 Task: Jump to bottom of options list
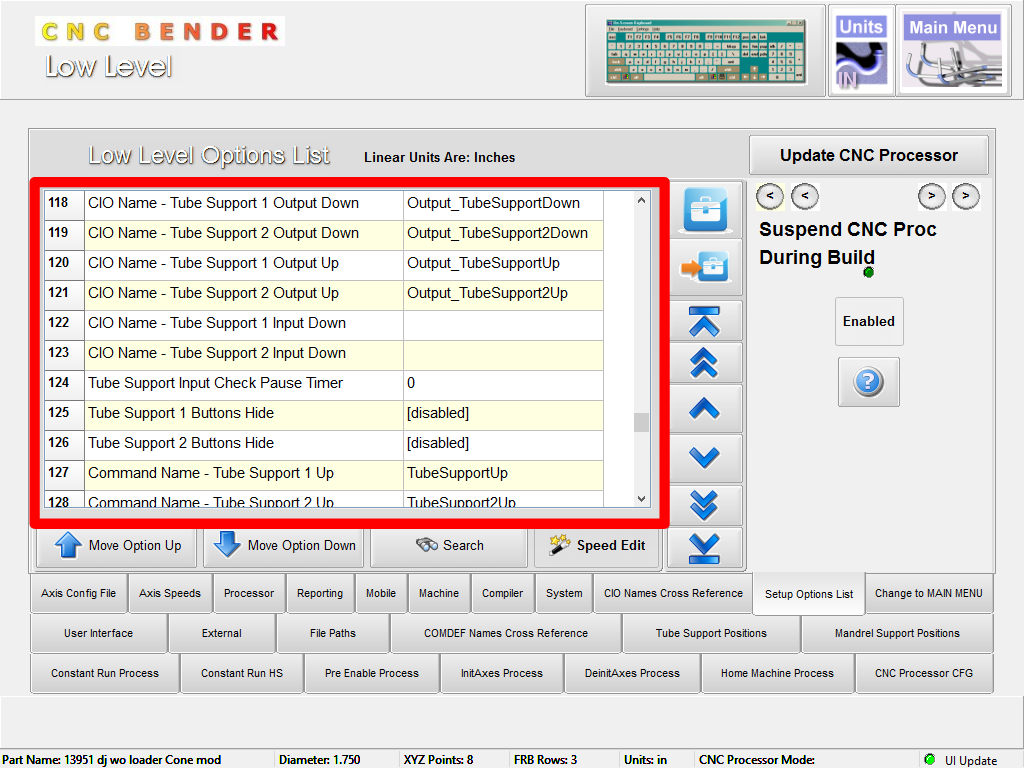click(x=705, y=548)
